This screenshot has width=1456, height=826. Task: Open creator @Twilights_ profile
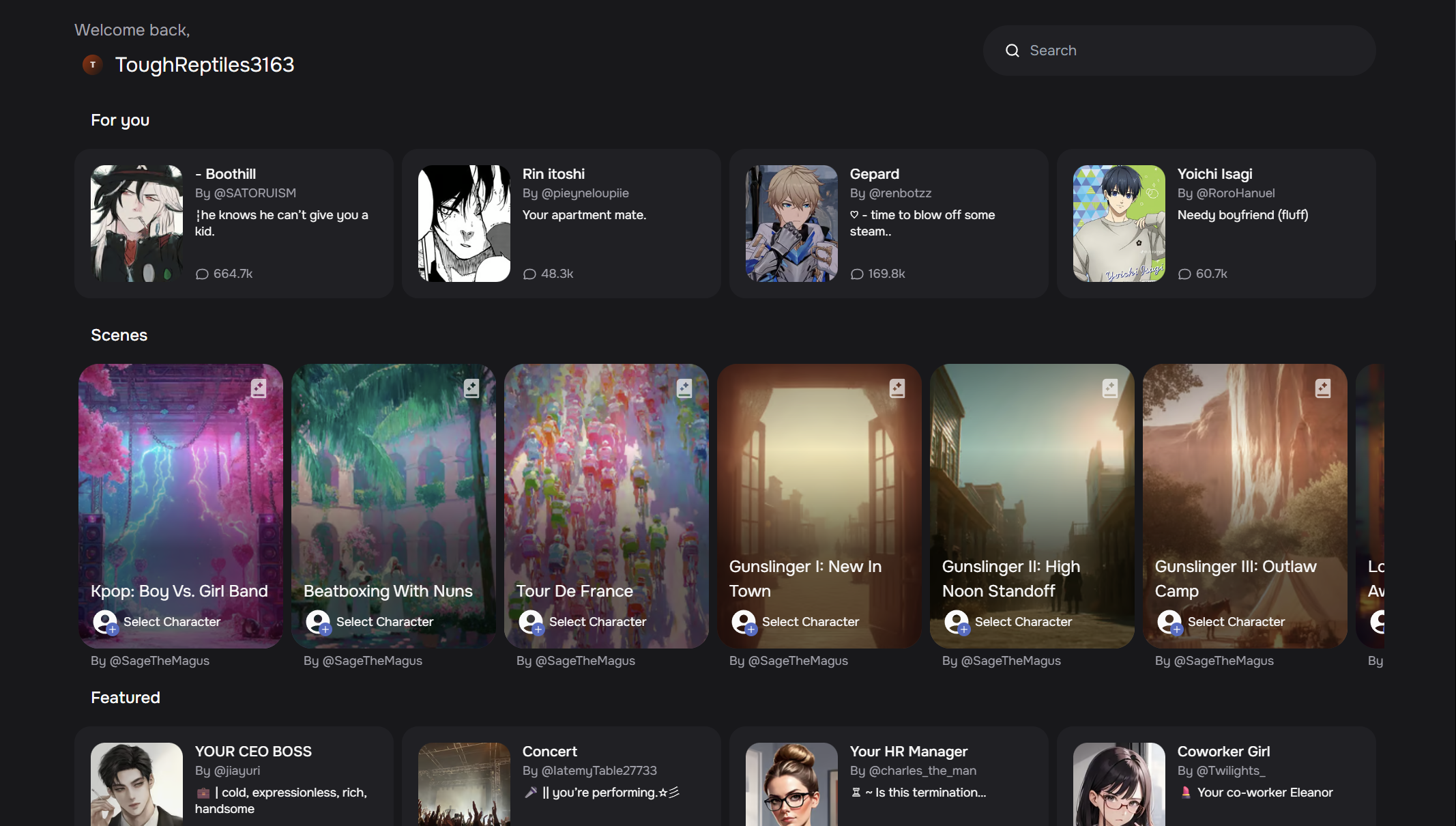pyautogui.click(x=1232, y=771)
